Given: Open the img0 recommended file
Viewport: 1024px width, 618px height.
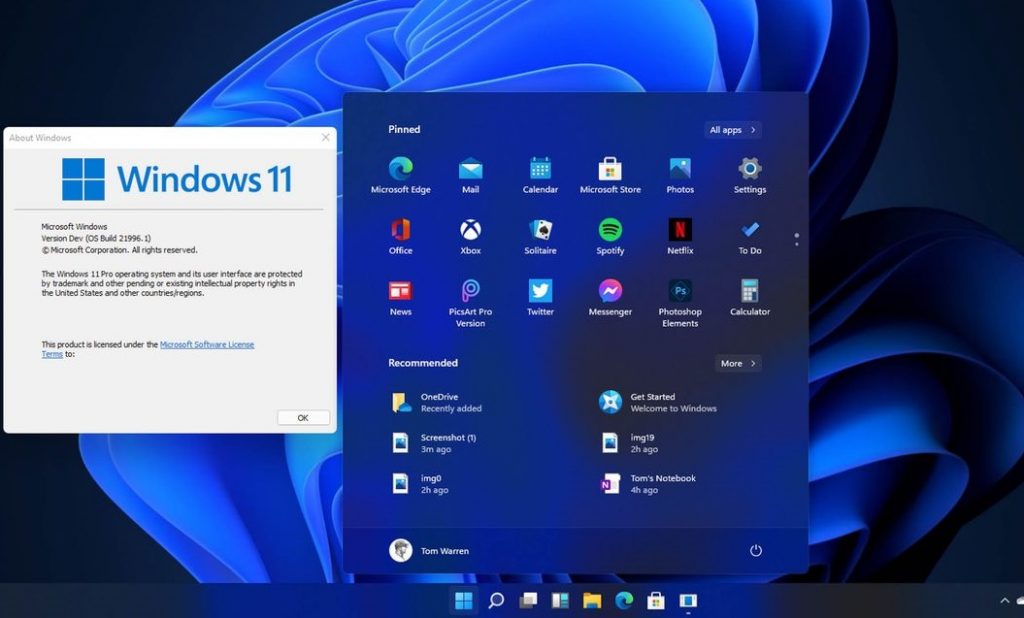Looking at the screenshot, I should (x=420, y=483).
